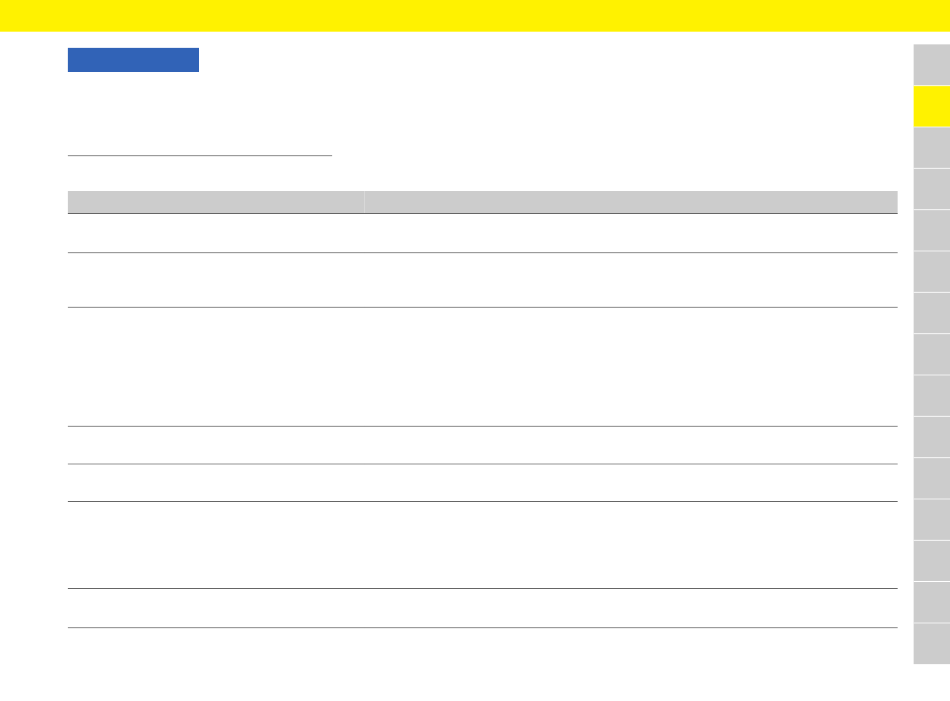950x701 pixels.
Task: Select the wider second table header cell
Action: 631,202
